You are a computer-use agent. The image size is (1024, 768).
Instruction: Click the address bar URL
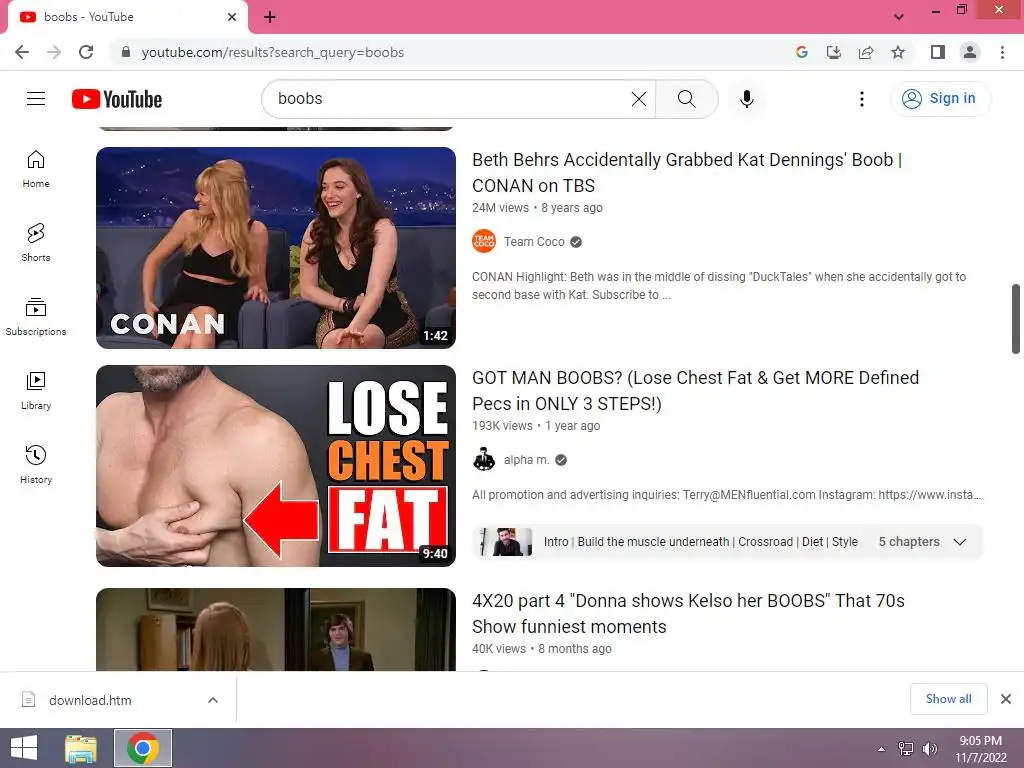pos(273,52)
